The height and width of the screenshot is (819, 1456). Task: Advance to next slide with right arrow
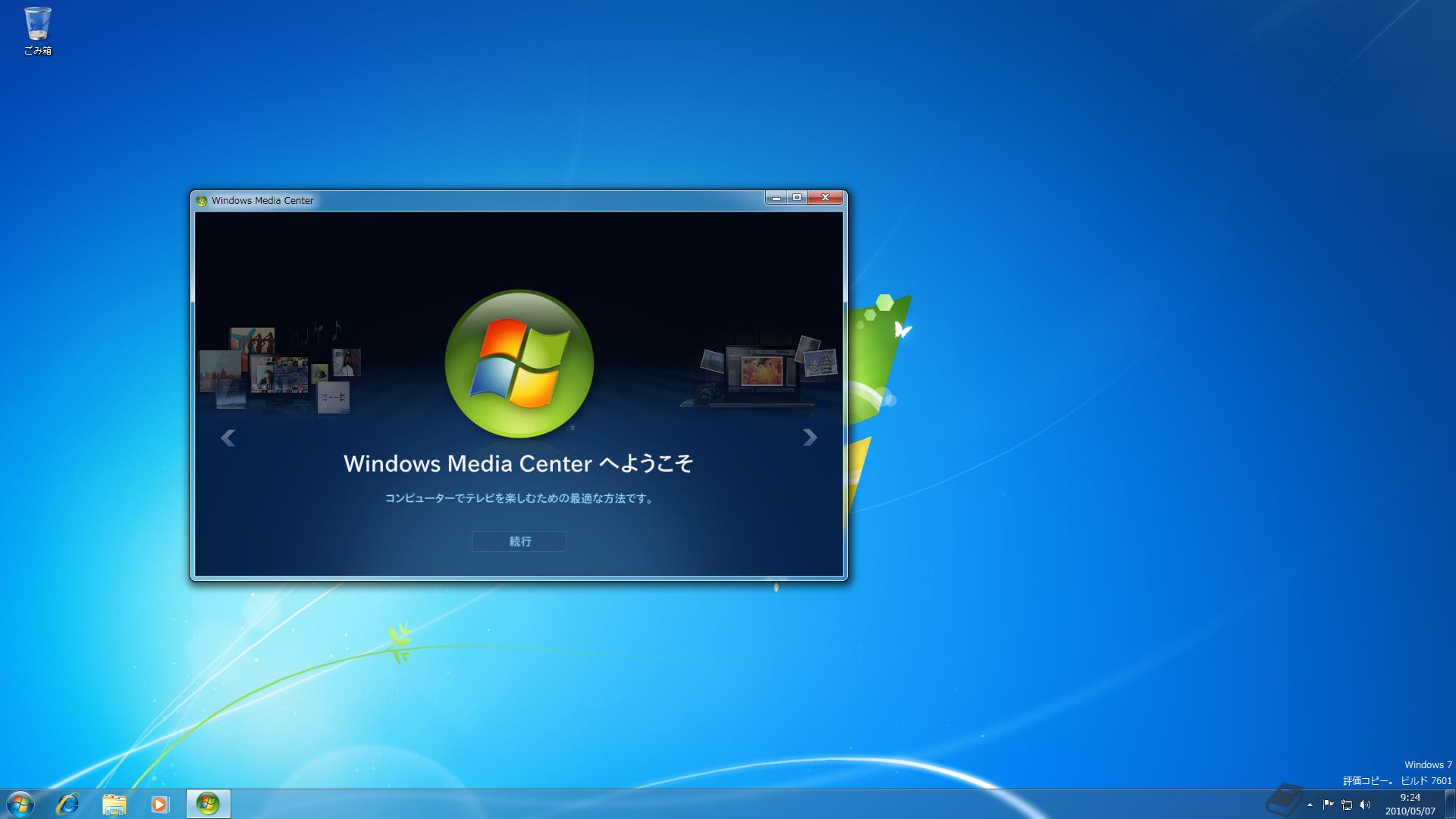pos(810,438)
